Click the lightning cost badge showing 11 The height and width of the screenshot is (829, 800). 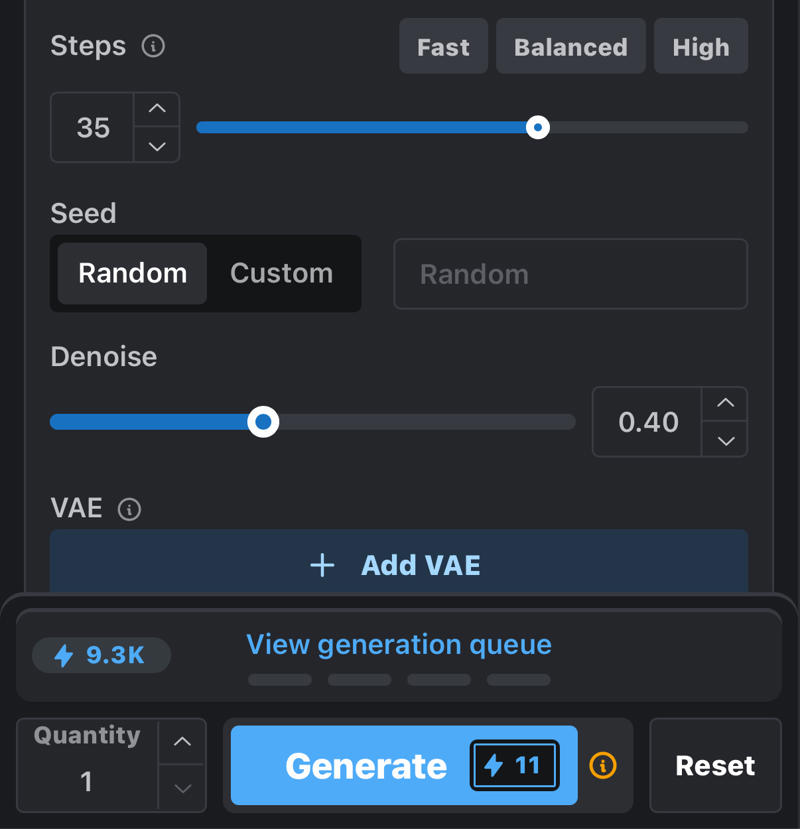[514, 765]
